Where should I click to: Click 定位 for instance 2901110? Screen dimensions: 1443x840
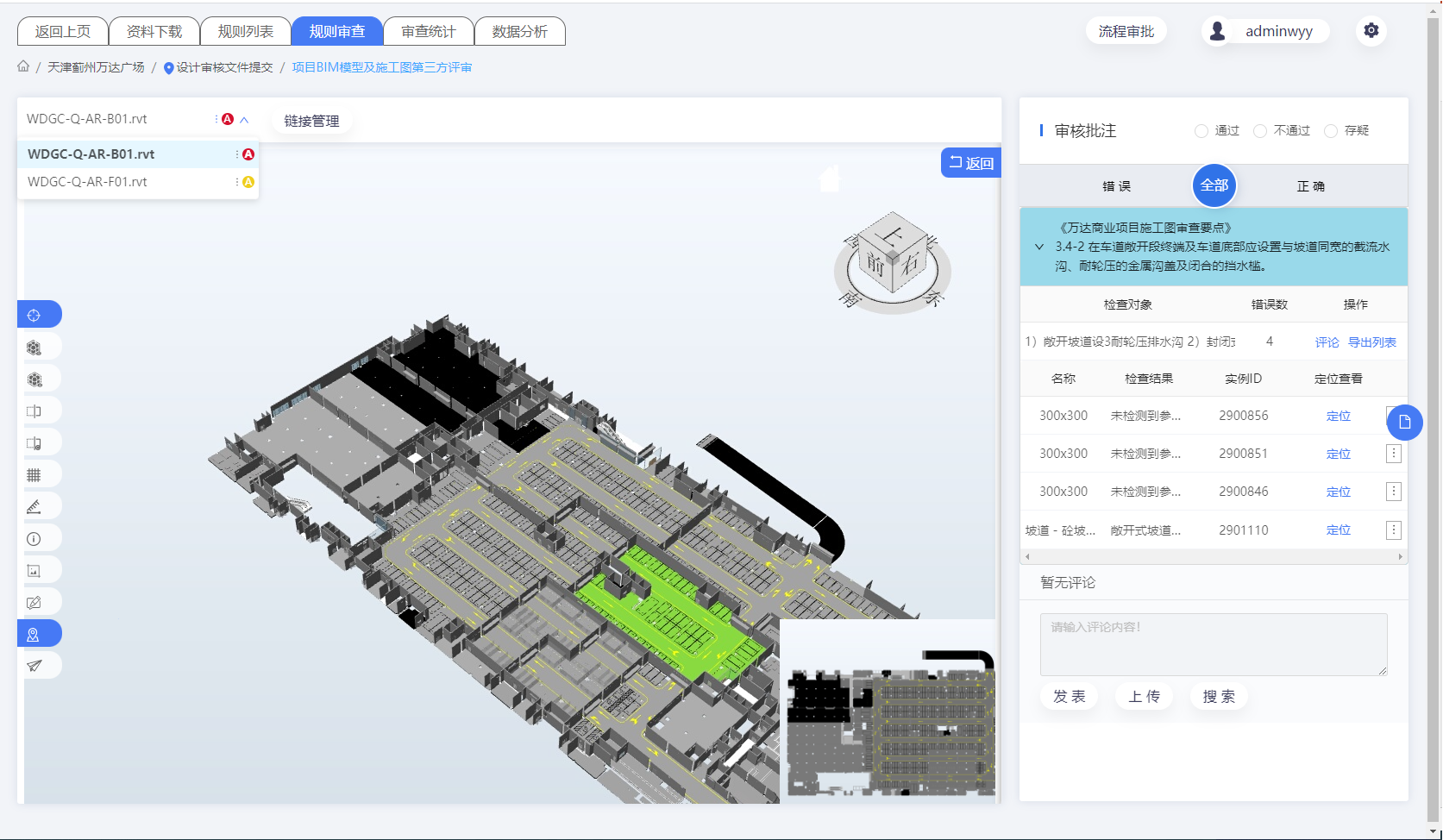coord(1338,530)
